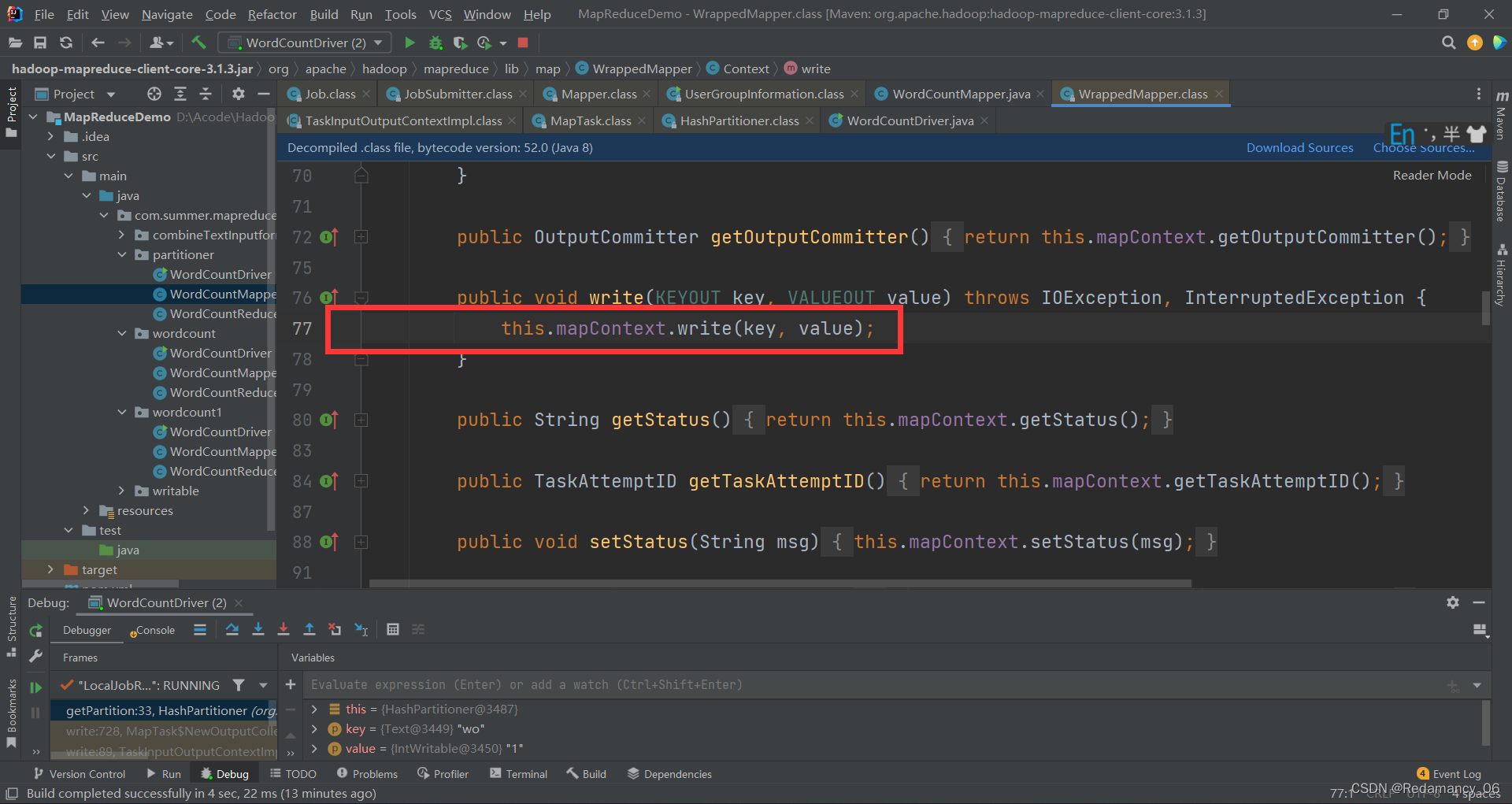Rerun debug session icon

[35, 631]
